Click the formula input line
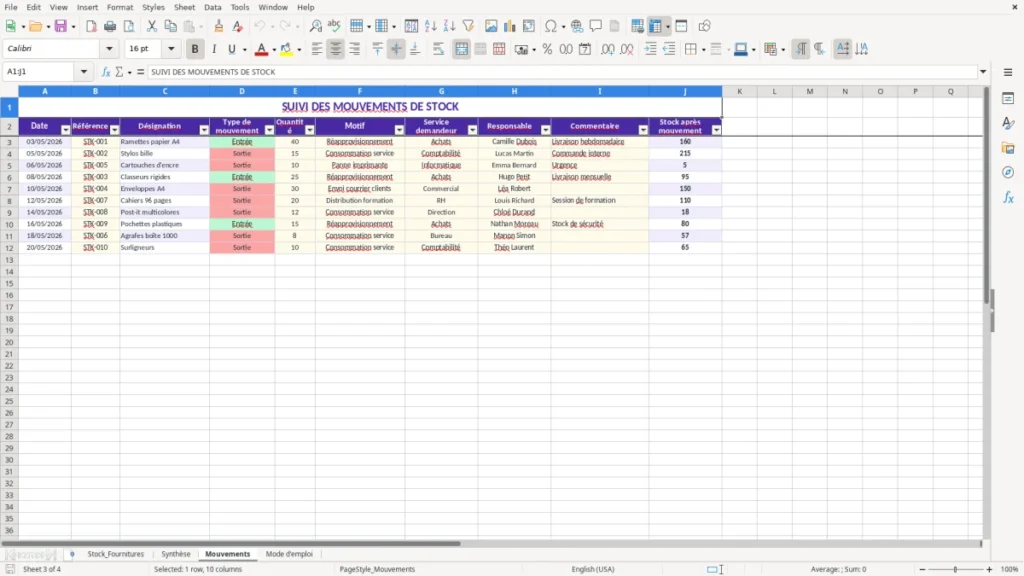 (562, 72)
